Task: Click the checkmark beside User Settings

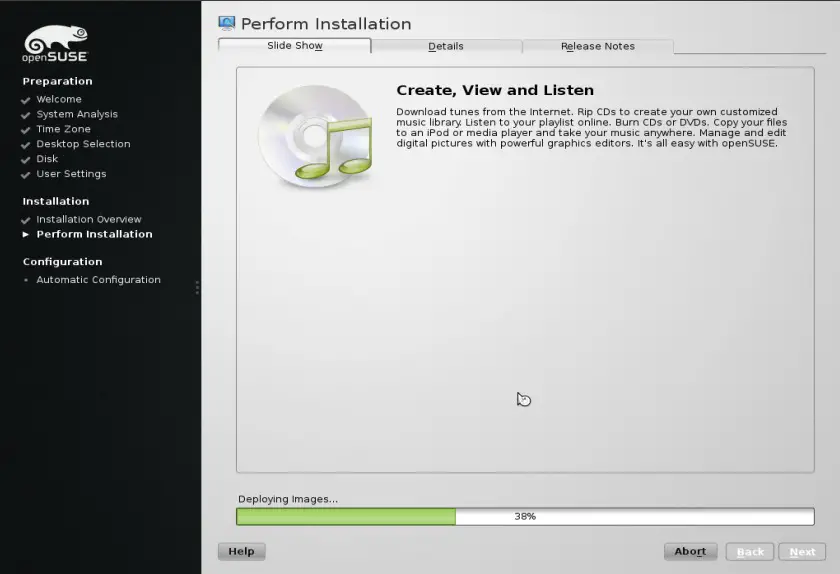Action: tap(25, 175)
